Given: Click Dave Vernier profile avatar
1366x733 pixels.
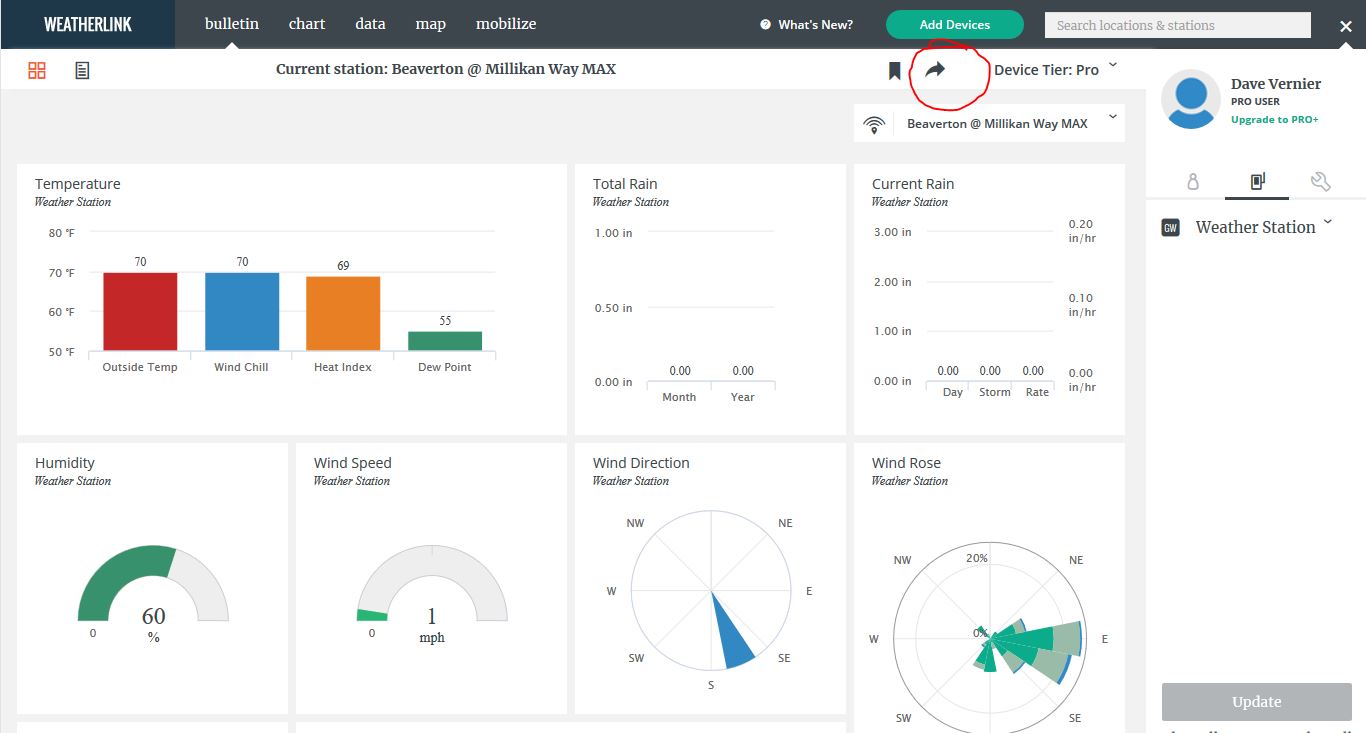Looking at the screenshot, I should (1192, 99).
